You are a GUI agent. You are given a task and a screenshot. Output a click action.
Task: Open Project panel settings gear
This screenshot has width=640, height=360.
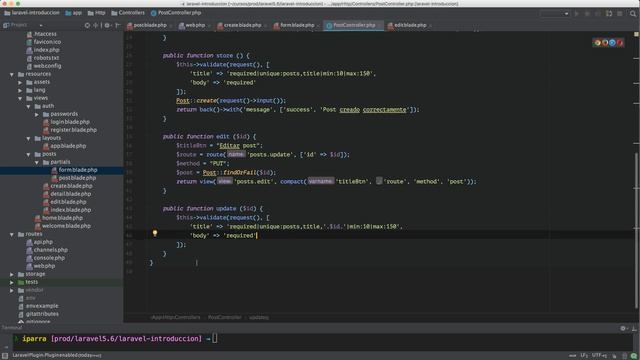click(x=107, y=25)
